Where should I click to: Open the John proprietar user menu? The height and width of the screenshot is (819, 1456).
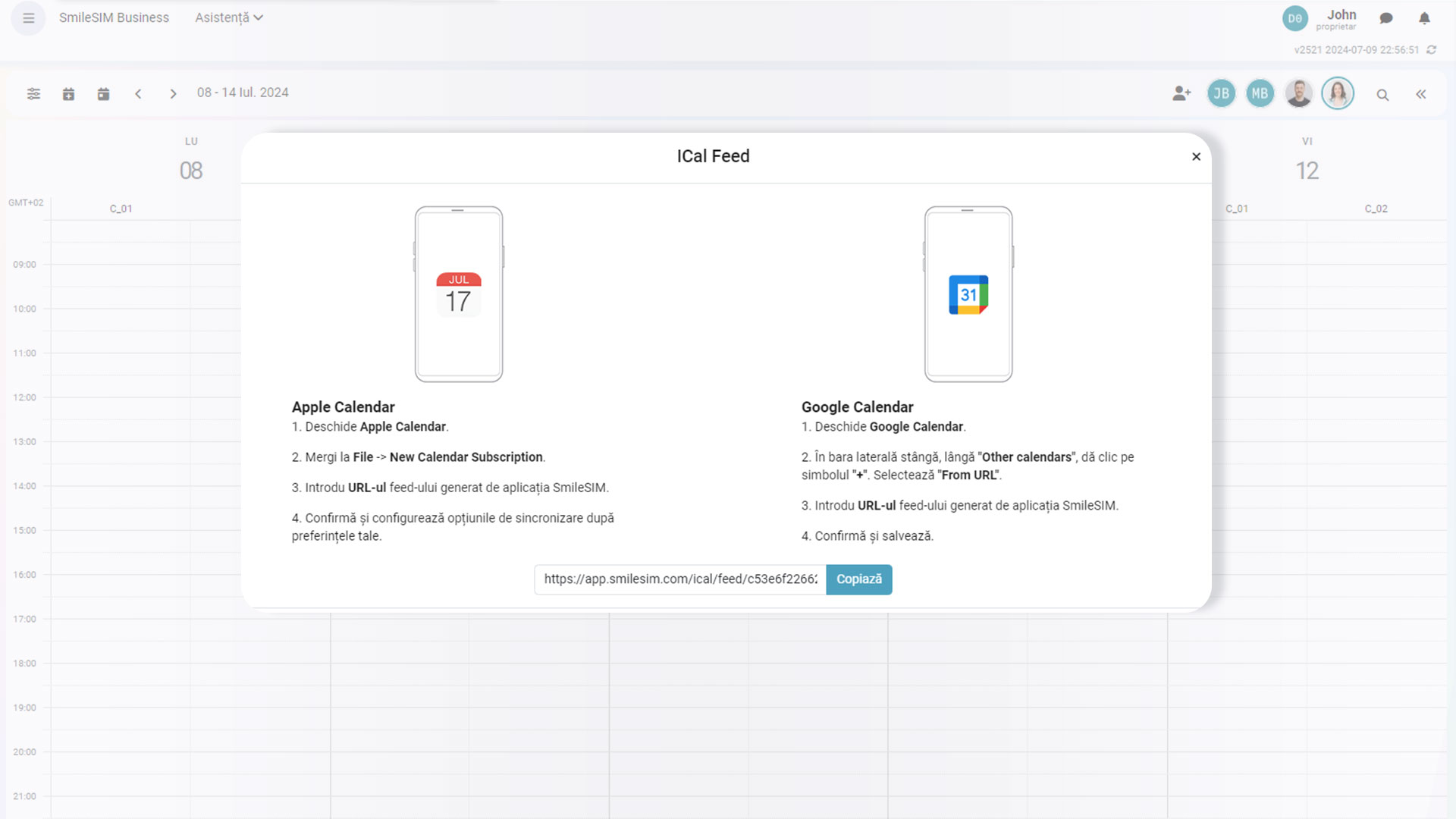point(1340,19)
